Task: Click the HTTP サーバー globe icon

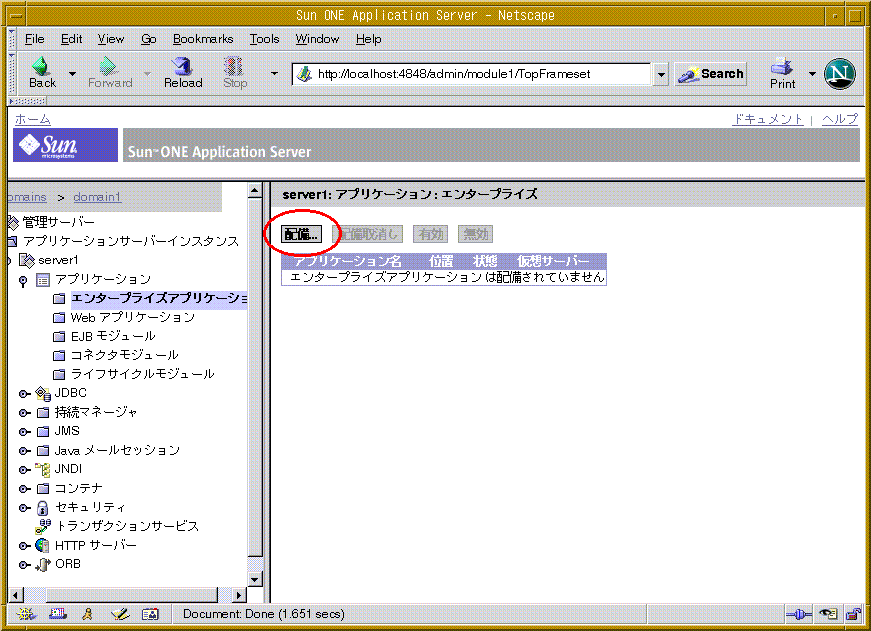Action: (x=43, y=545)
